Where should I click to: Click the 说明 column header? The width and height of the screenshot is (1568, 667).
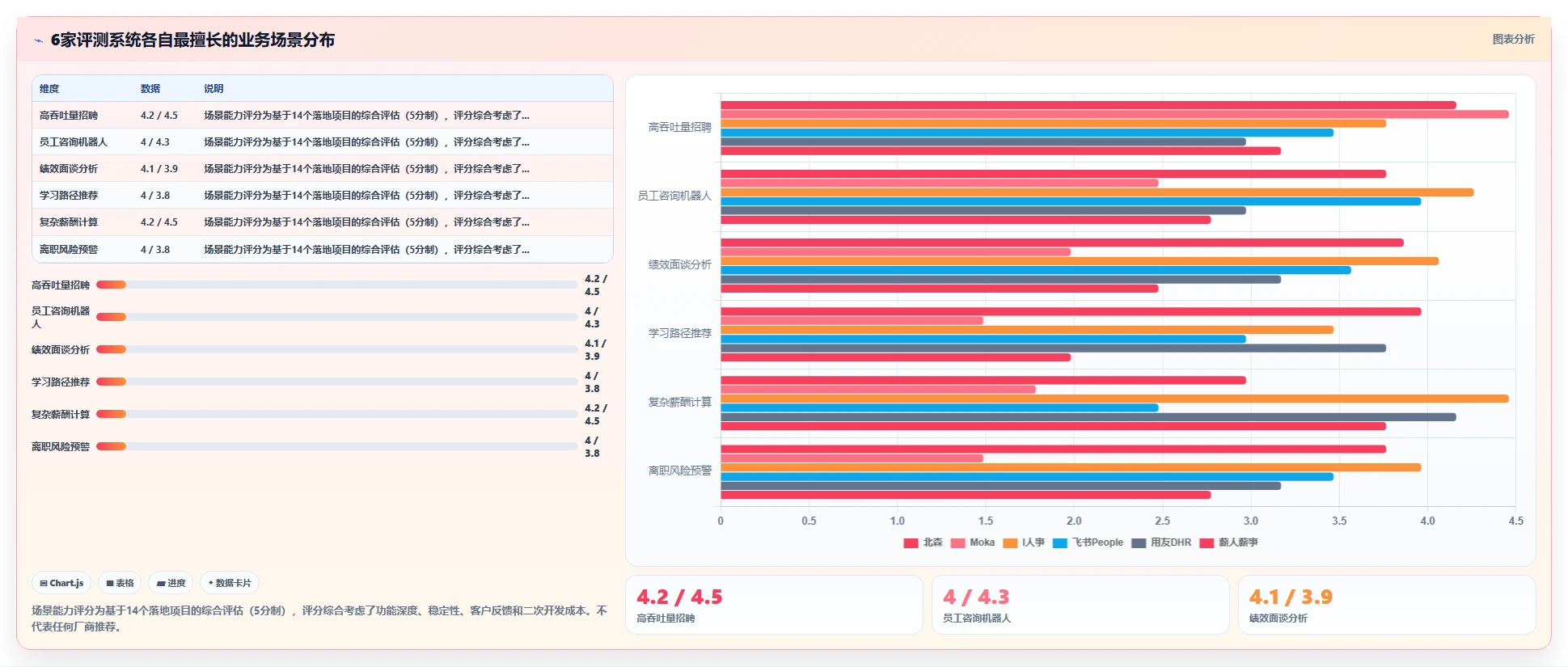213,88
